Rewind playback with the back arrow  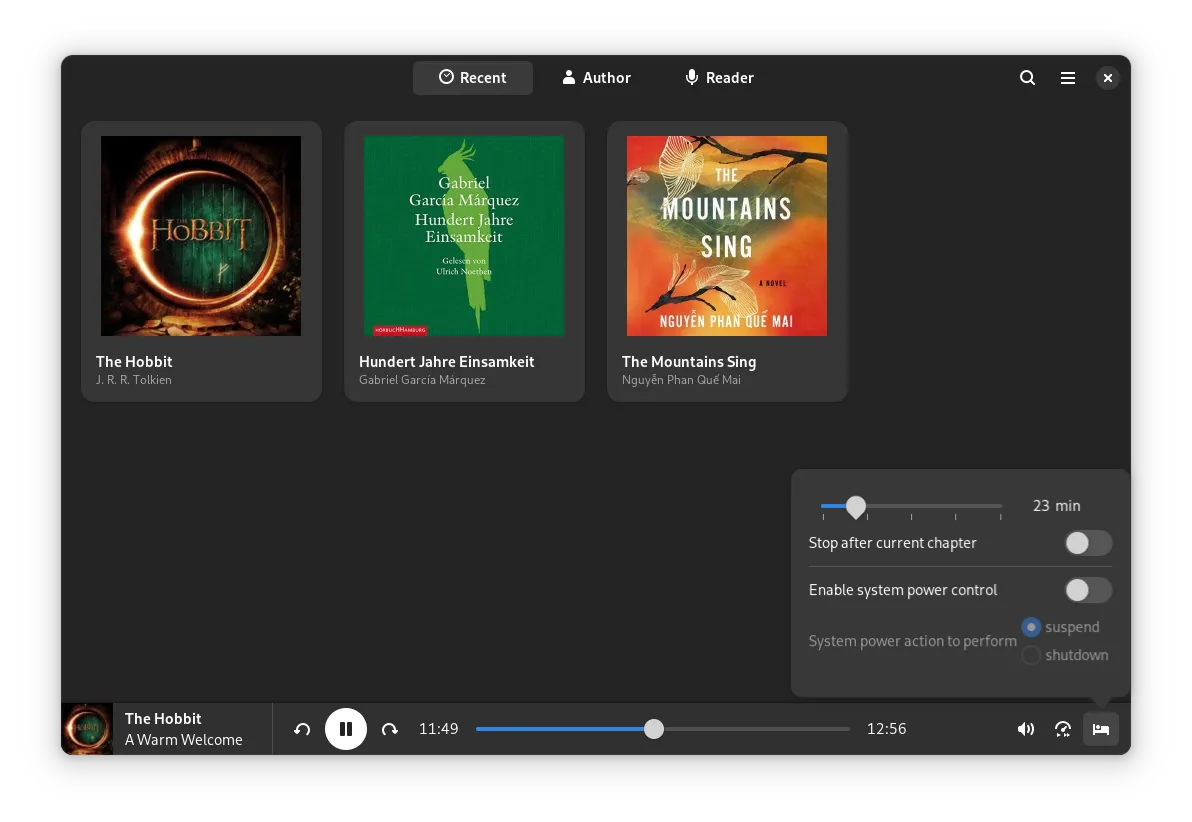click(x=302, y=729)
